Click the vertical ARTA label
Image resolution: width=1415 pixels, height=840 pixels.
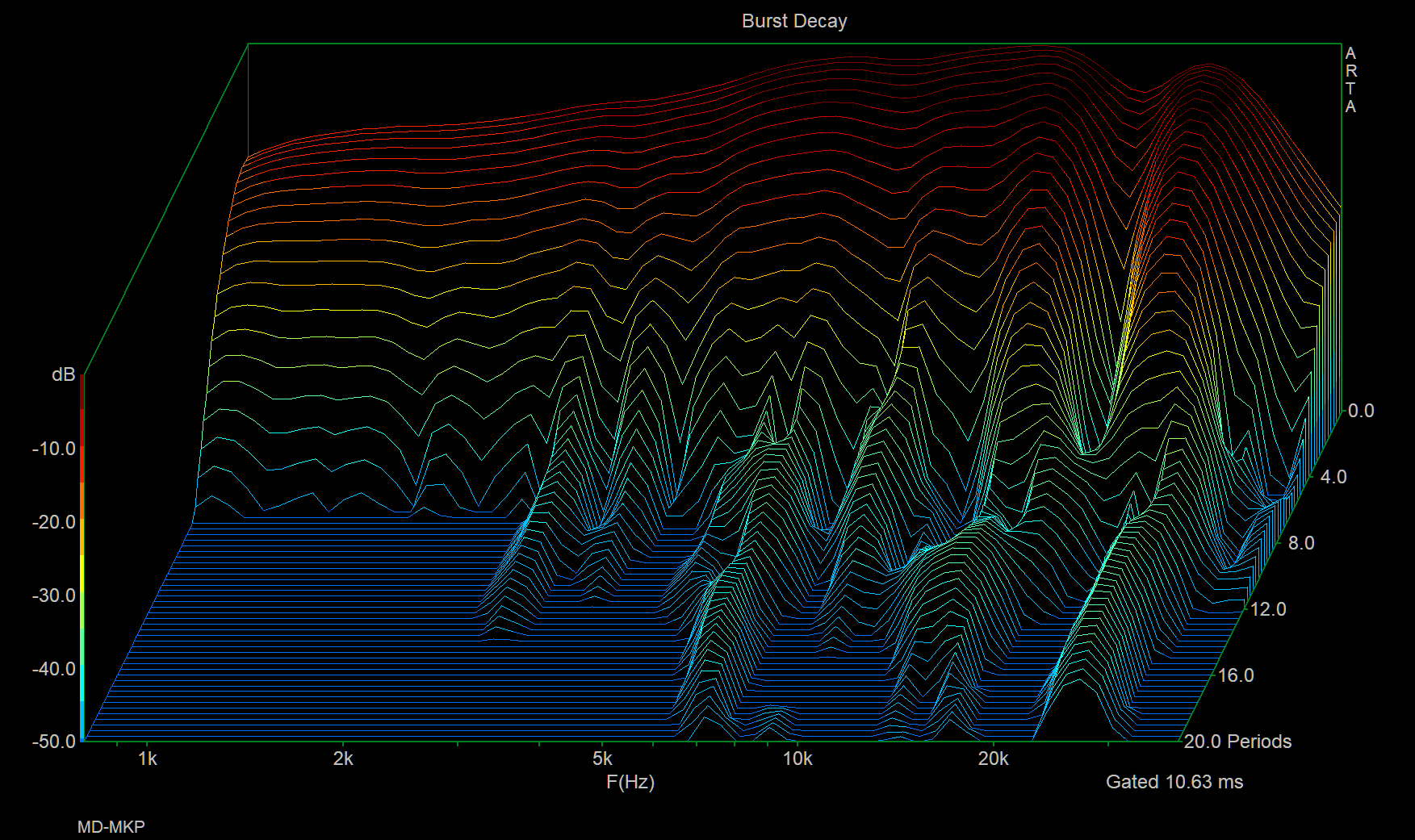point(1350,80)
